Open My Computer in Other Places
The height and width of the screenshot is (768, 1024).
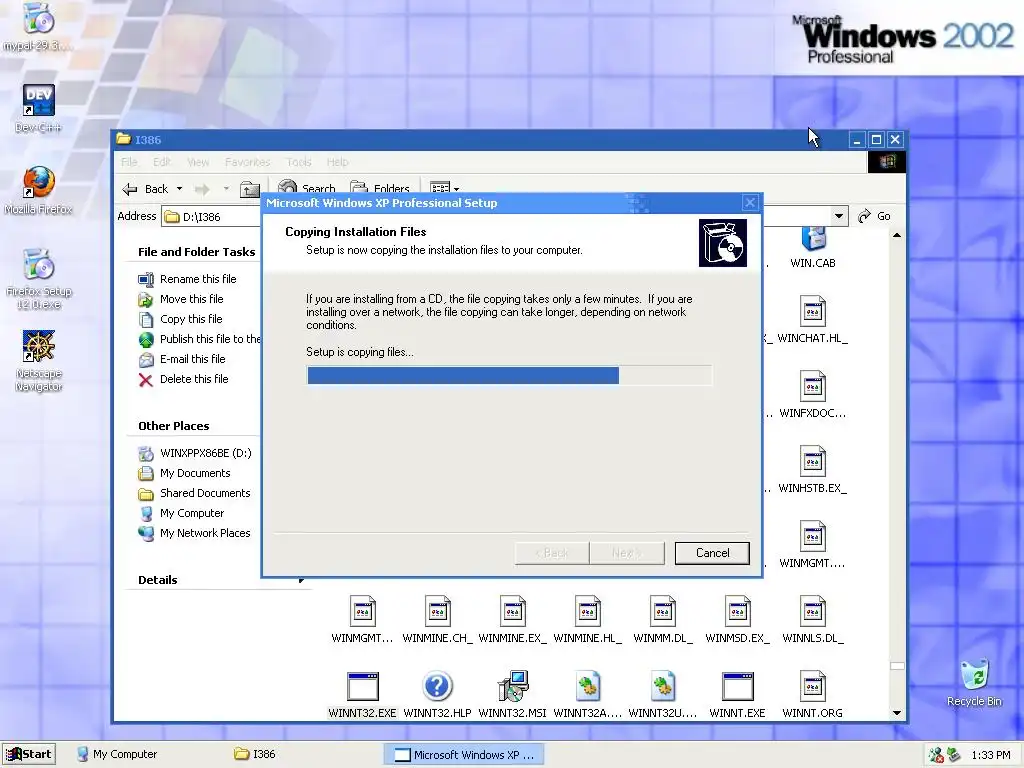pyautogui.click(x=192, y=513)
